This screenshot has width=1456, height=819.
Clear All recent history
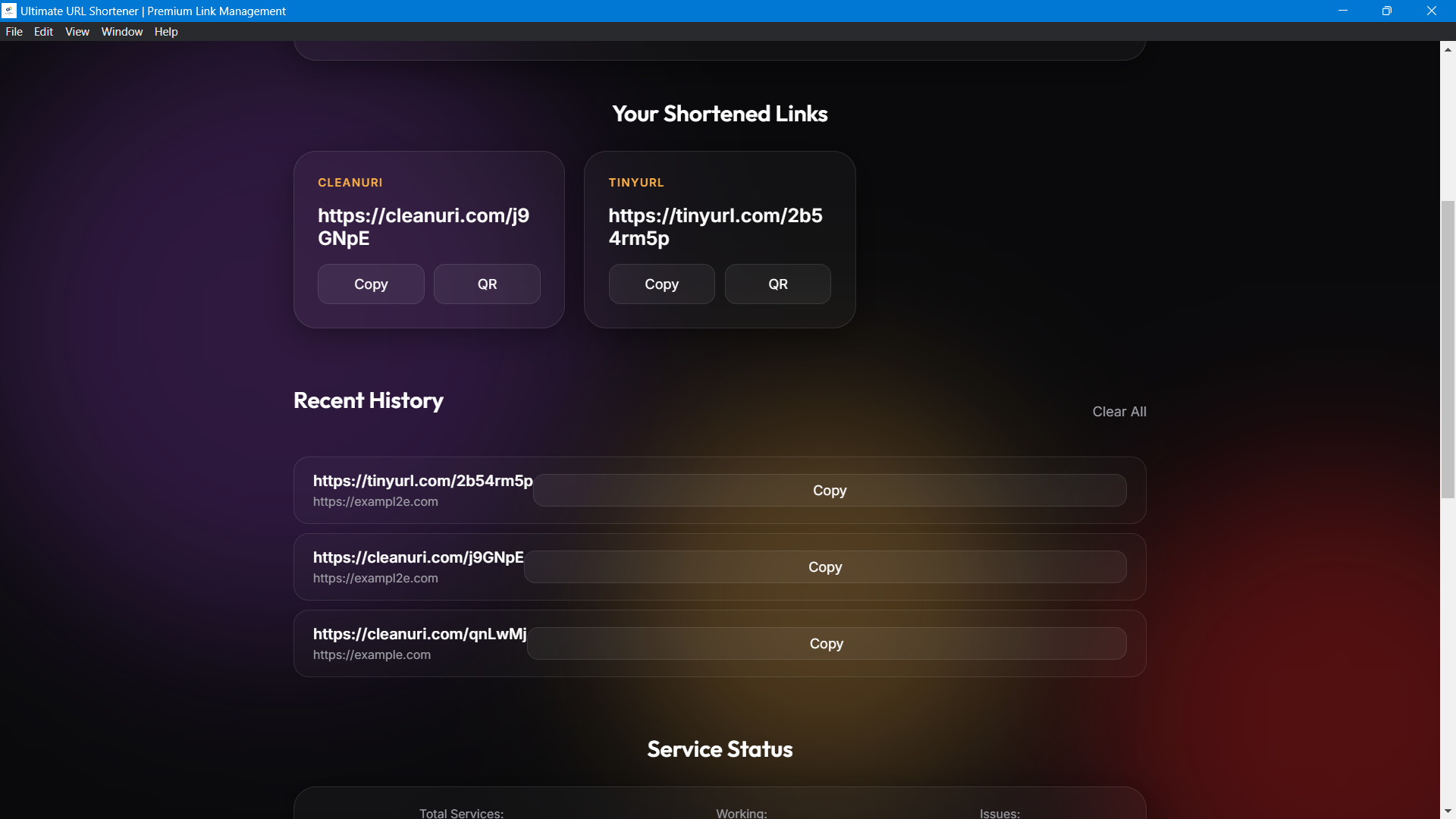pos(1119,412)
